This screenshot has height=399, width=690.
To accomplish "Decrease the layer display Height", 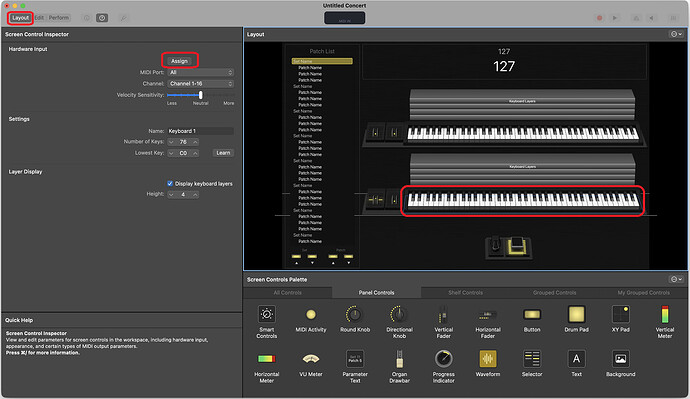I will point(171,194).
